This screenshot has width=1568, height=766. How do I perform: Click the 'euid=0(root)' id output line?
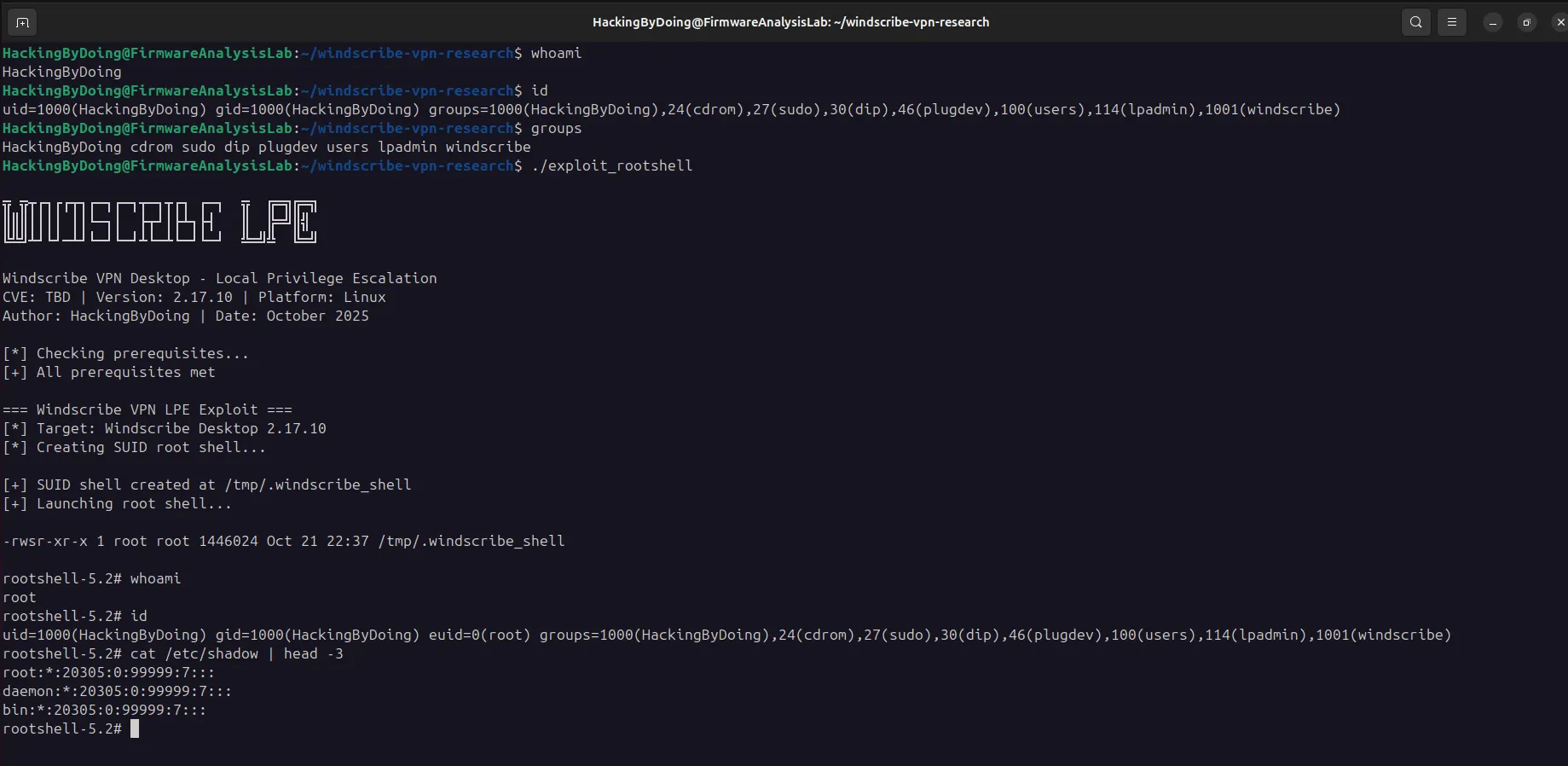726,635
